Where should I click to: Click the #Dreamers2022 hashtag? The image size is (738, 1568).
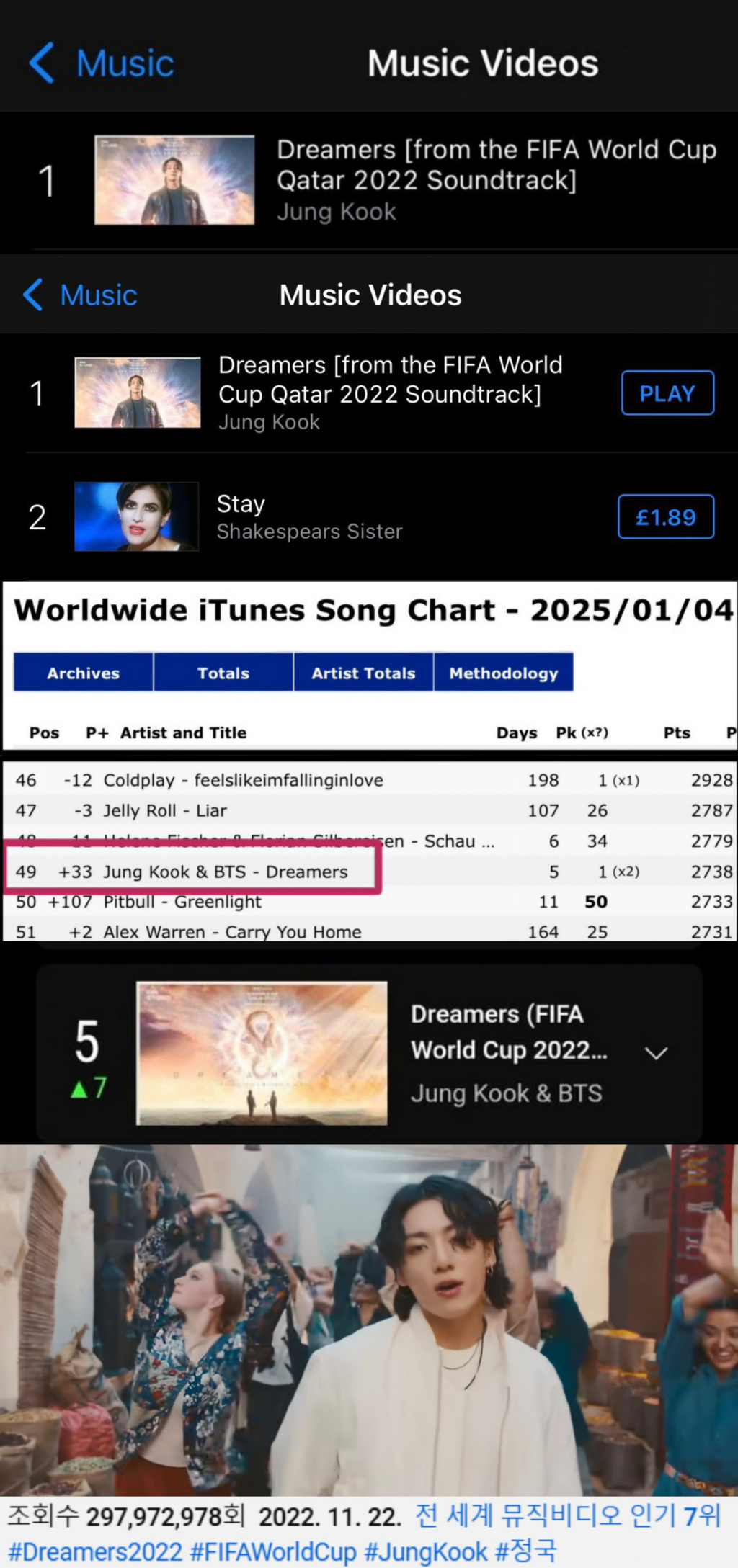click(x=95, y=1551)
